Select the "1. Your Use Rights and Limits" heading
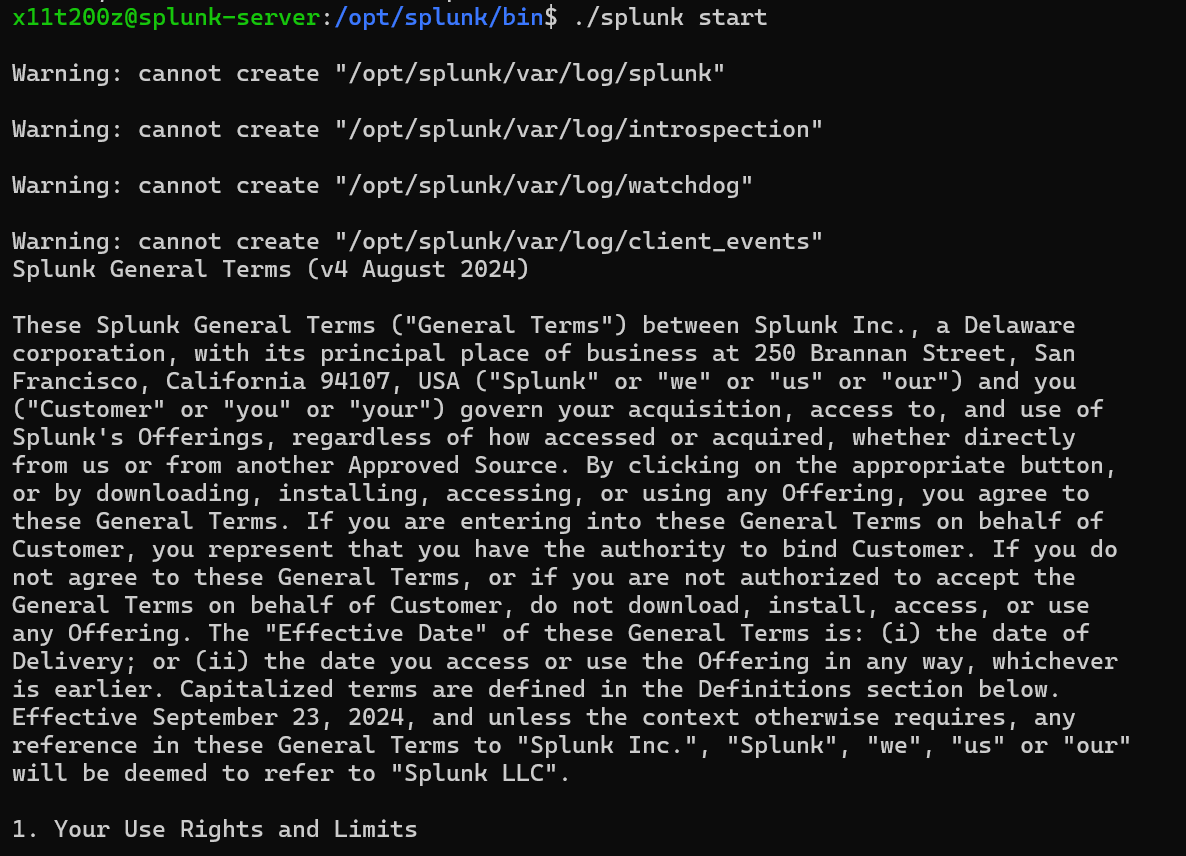 point(215,829)
